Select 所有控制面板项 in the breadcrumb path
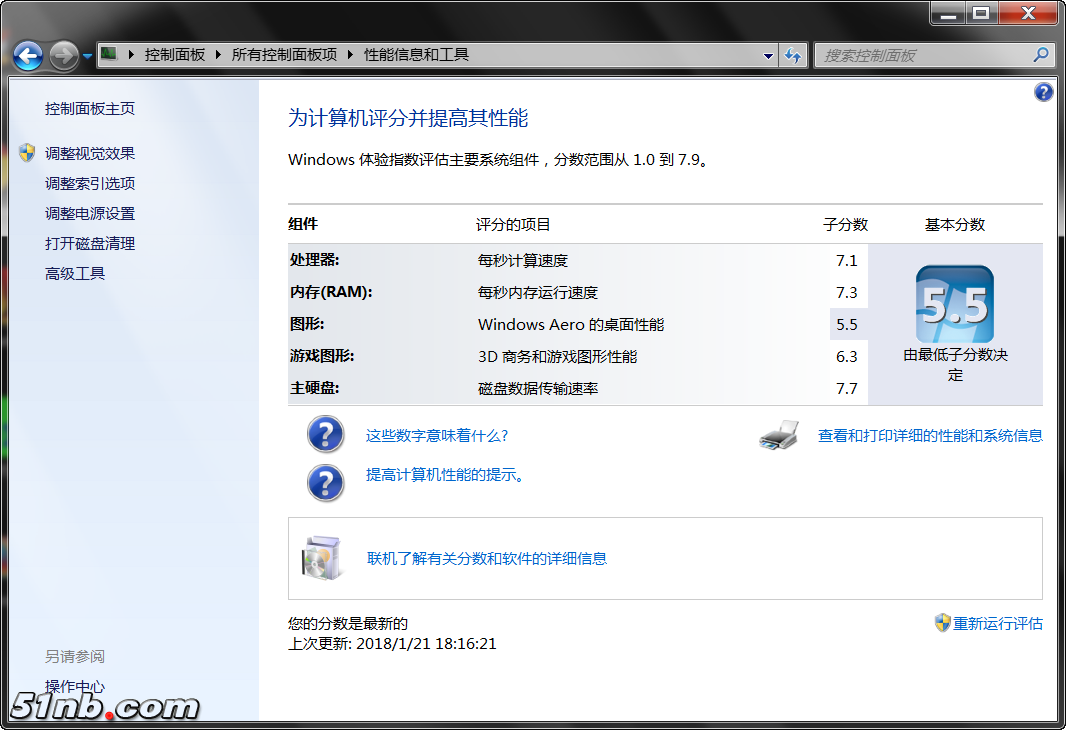The width and height of the screenshot is (1066, 730). [284, 55]
